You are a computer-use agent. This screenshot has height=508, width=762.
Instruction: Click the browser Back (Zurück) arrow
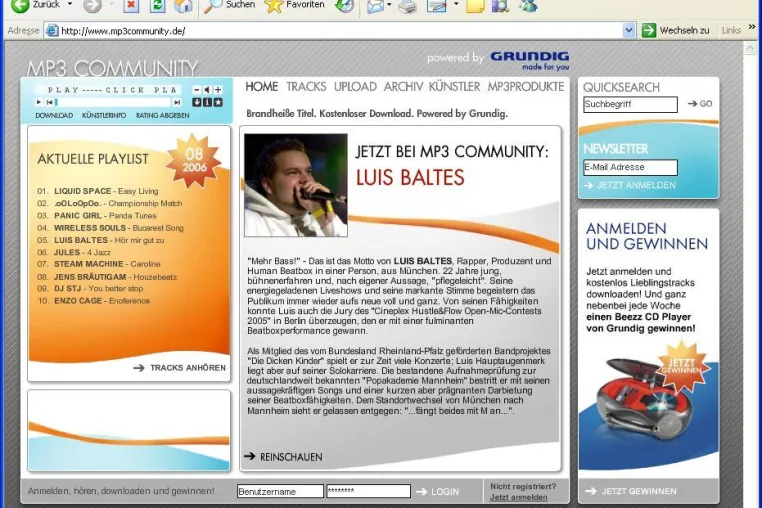tap(19, 5)
